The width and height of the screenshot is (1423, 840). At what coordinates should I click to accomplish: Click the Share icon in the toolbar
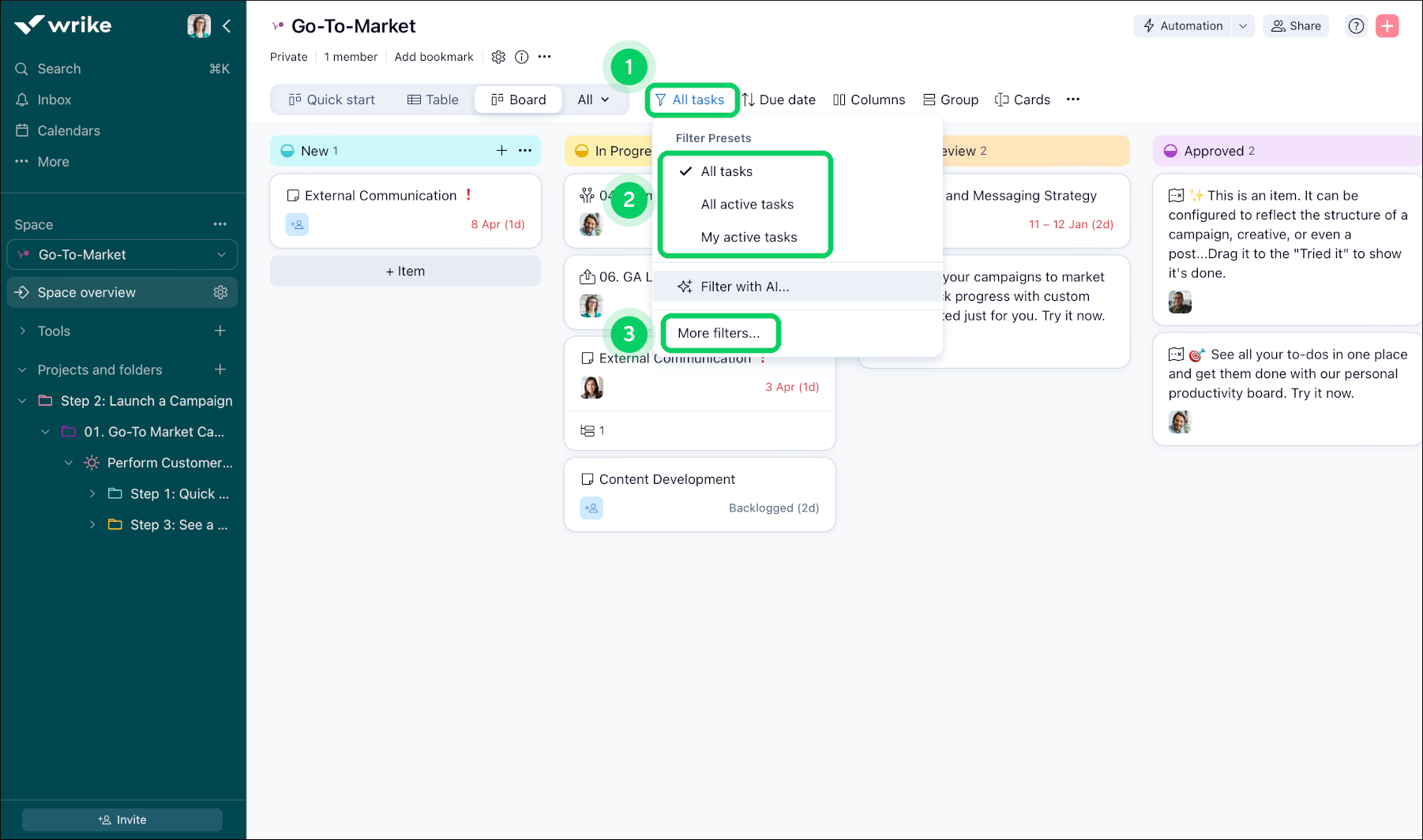pos(1295,25)
